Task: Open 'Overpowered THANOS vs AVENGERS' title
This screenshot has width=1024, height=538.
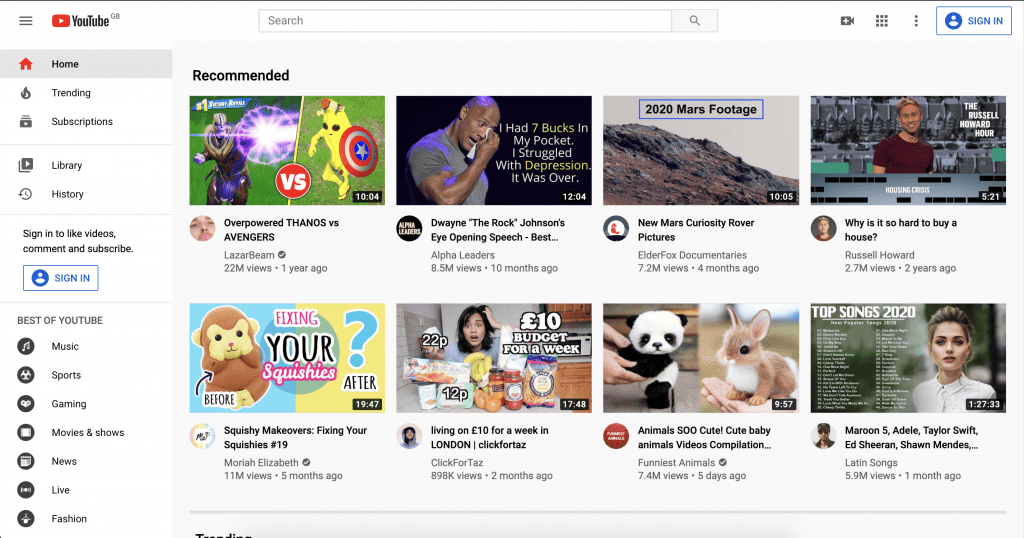Action: click(x=281, y=230)
